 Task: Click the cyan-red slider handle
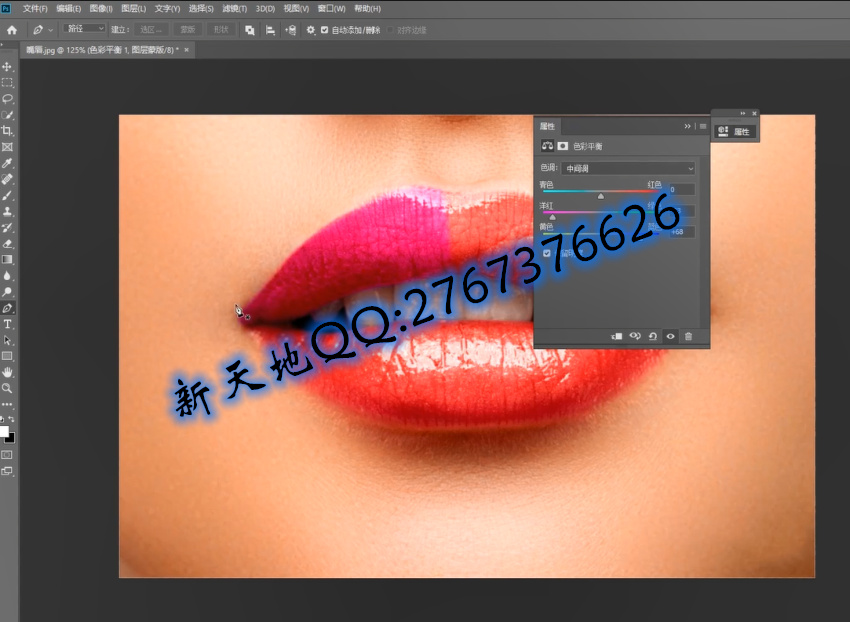[x=601, y=196]
